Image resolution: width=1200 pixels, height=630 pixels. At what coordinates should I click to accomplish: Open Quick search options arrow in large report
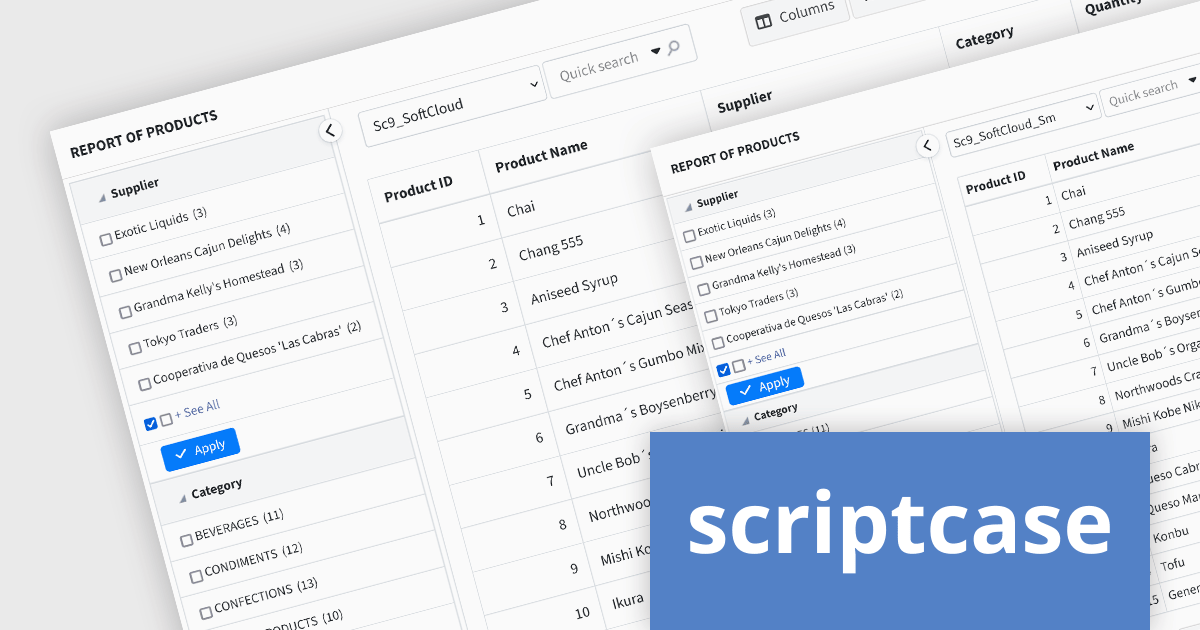pyautogui.click(x=655, y=51)
